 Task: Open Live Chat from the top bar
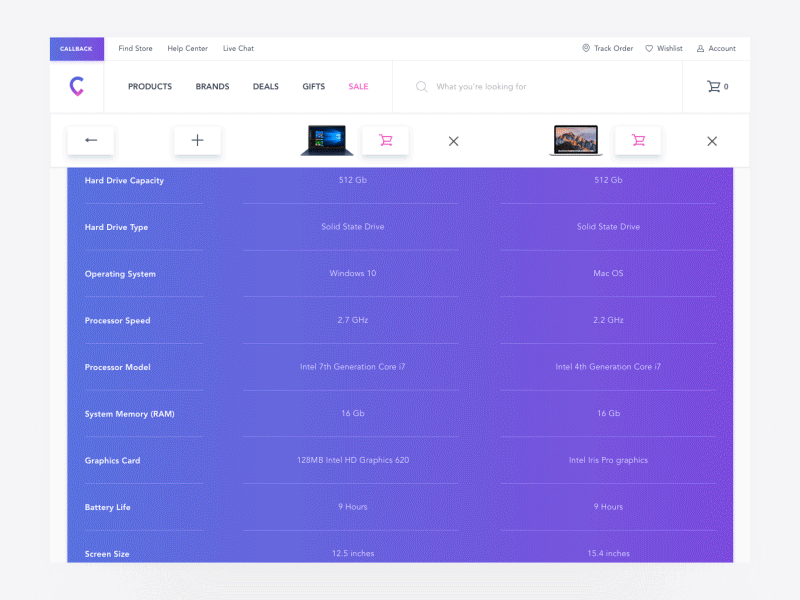pos(238,48)
